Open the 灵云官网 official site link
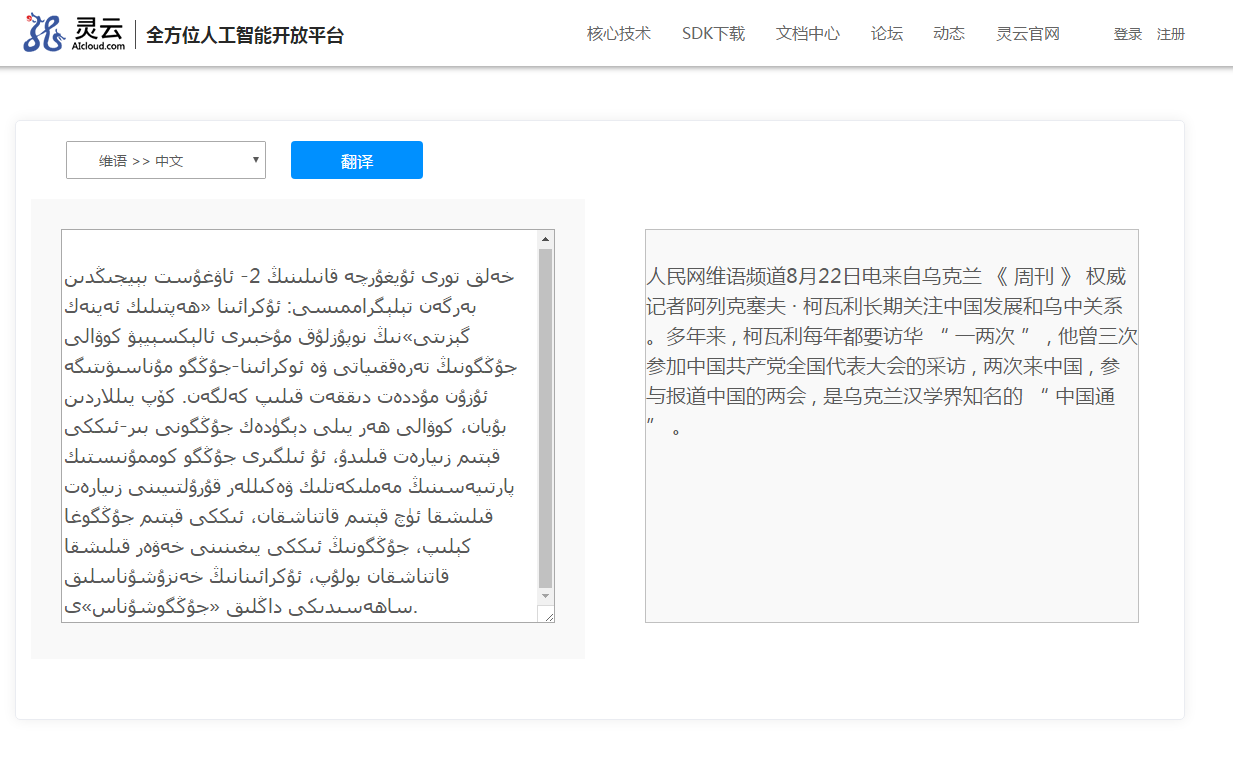Screen dimensions: 1233x759 1027,34
